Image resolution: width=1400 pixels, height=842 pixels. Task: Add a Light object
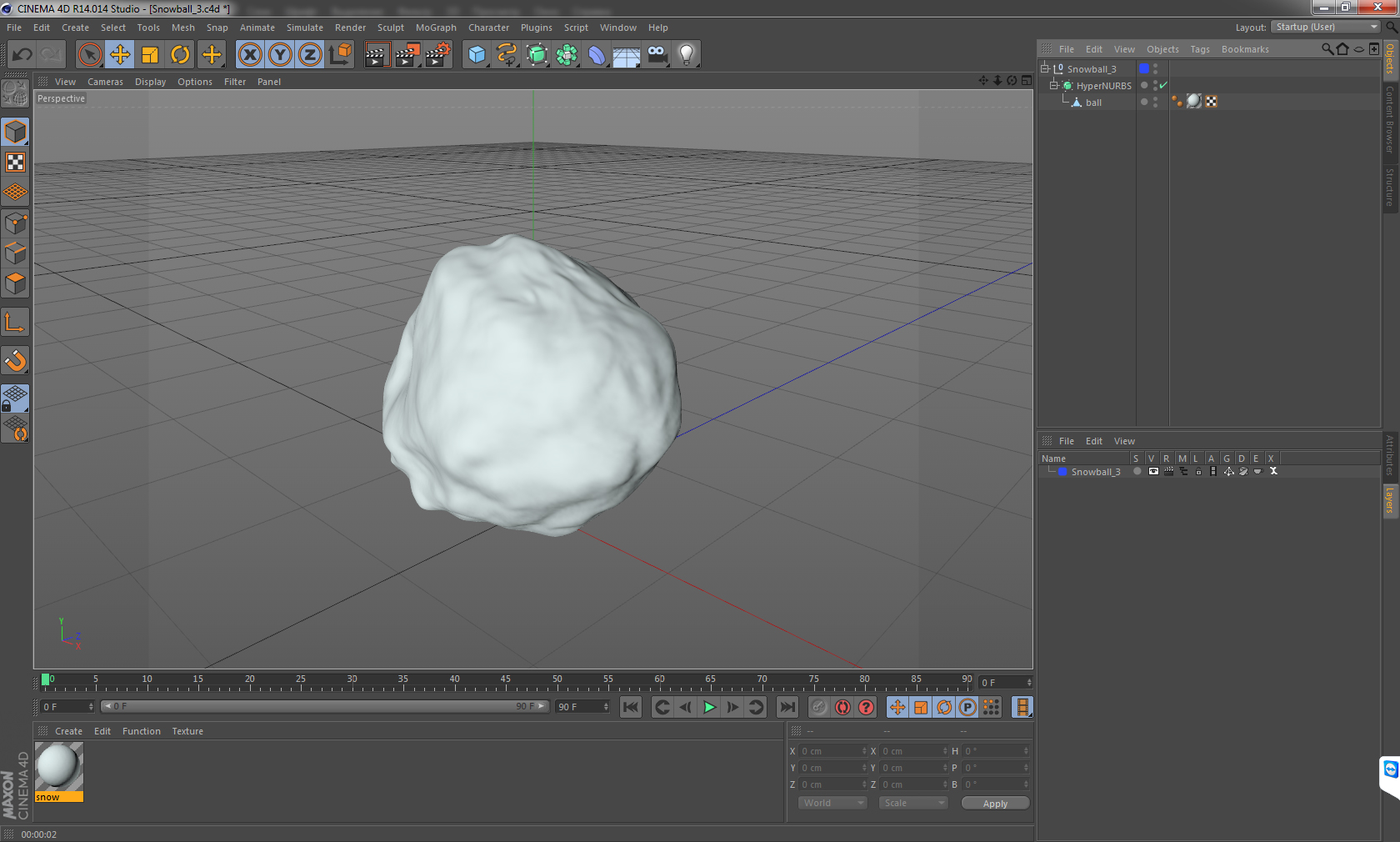(x=687, y=55)
